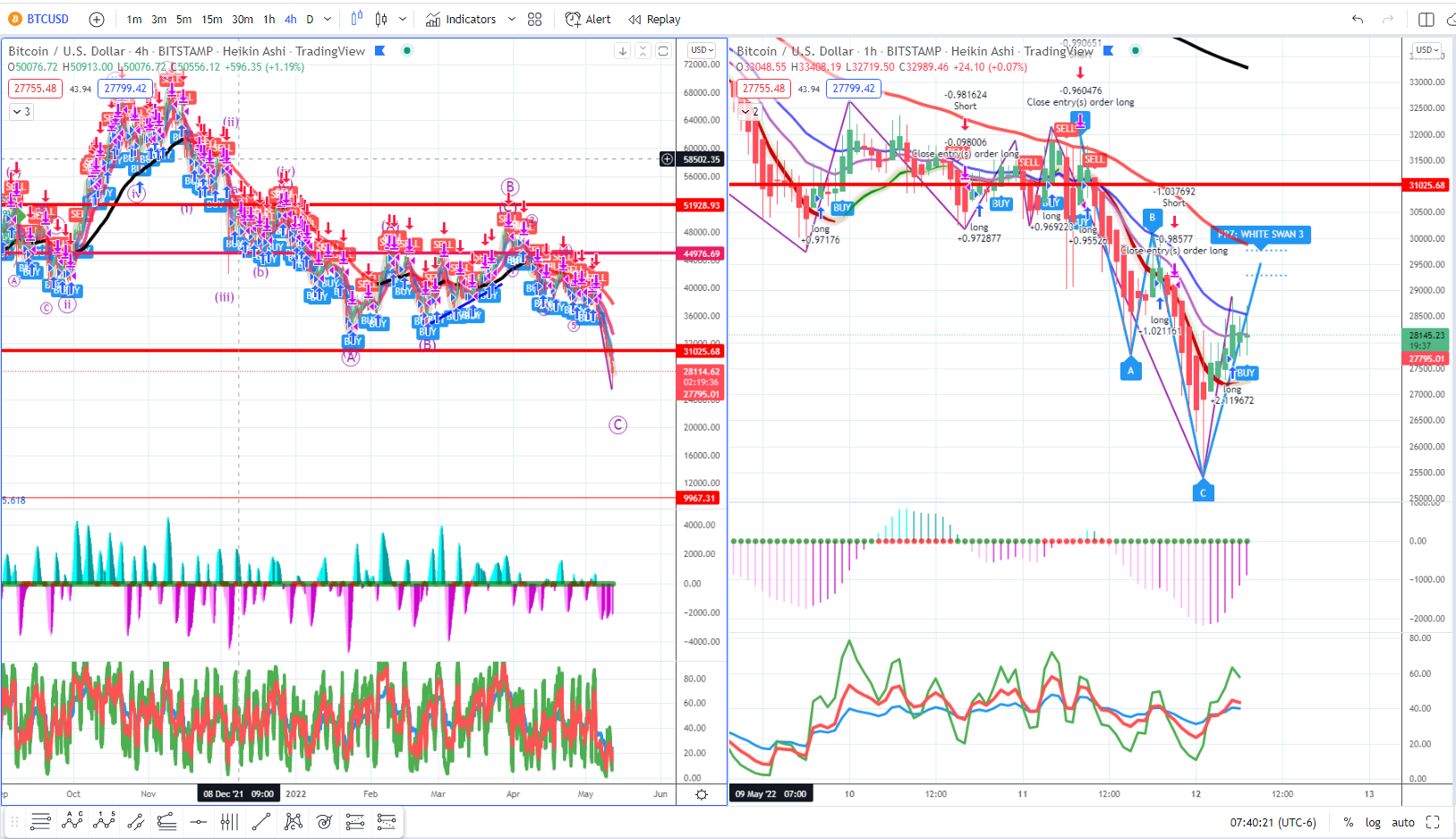This screenshot has height=839, width=1456.
Task: Toggle market status dot on right chart
Action: (1136, 51)
